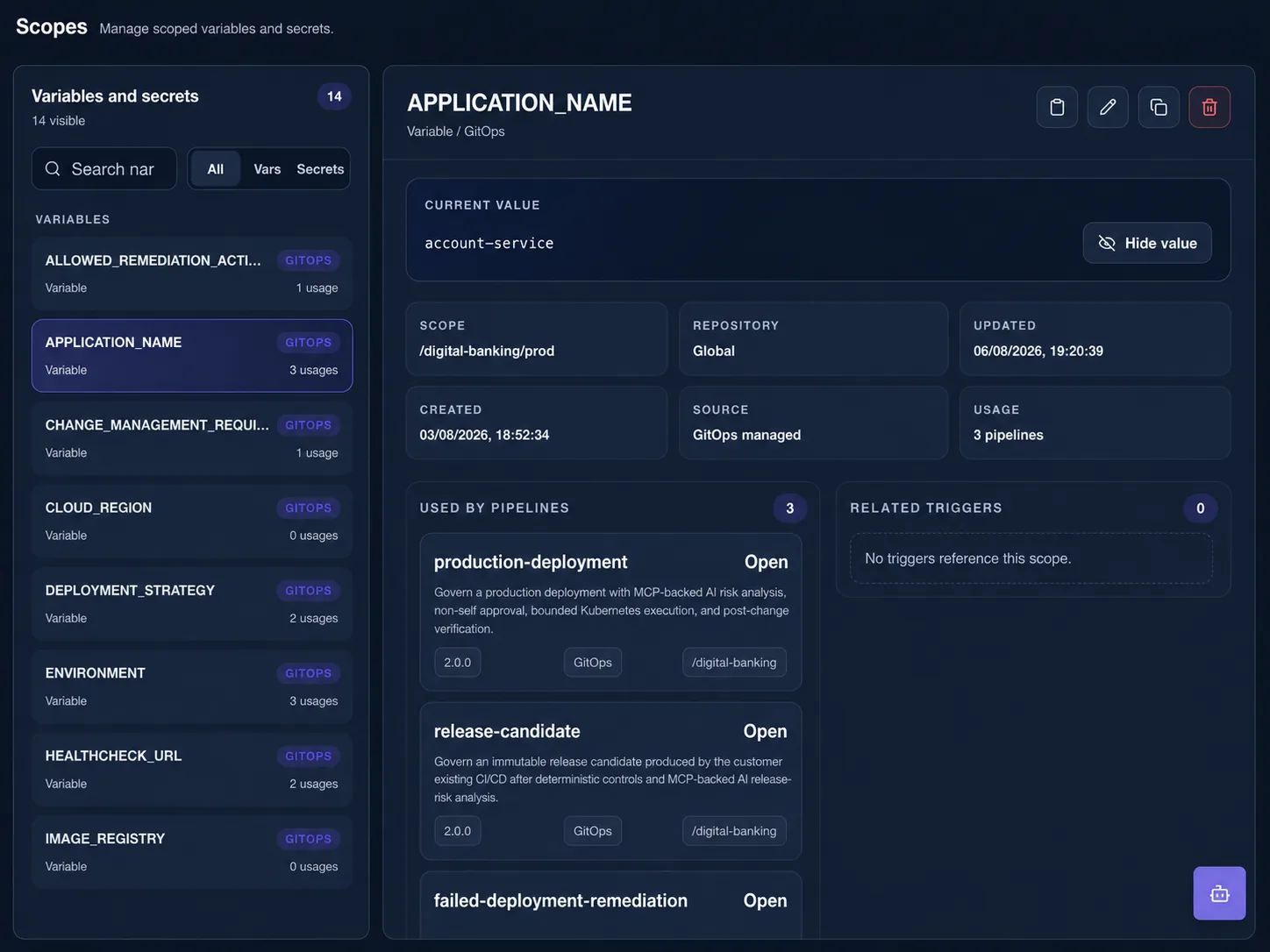This screenshot has height=952, width=1270.
Task: Click the GITOPS badge on CLOUD_REGION
Action: point(309,508)
